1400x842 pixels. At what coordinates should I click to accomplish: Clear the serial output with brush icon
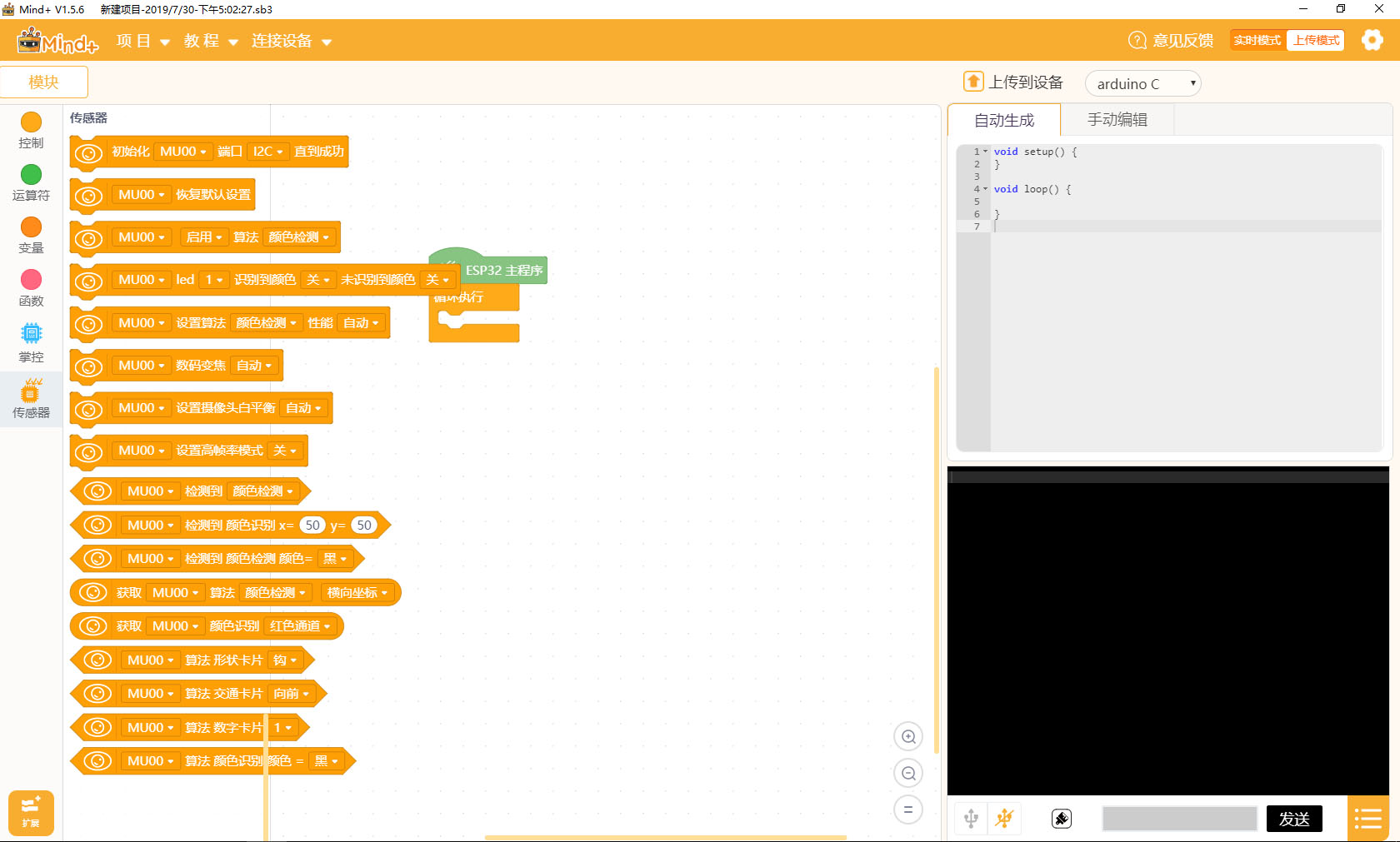[x=1062, y=819]
